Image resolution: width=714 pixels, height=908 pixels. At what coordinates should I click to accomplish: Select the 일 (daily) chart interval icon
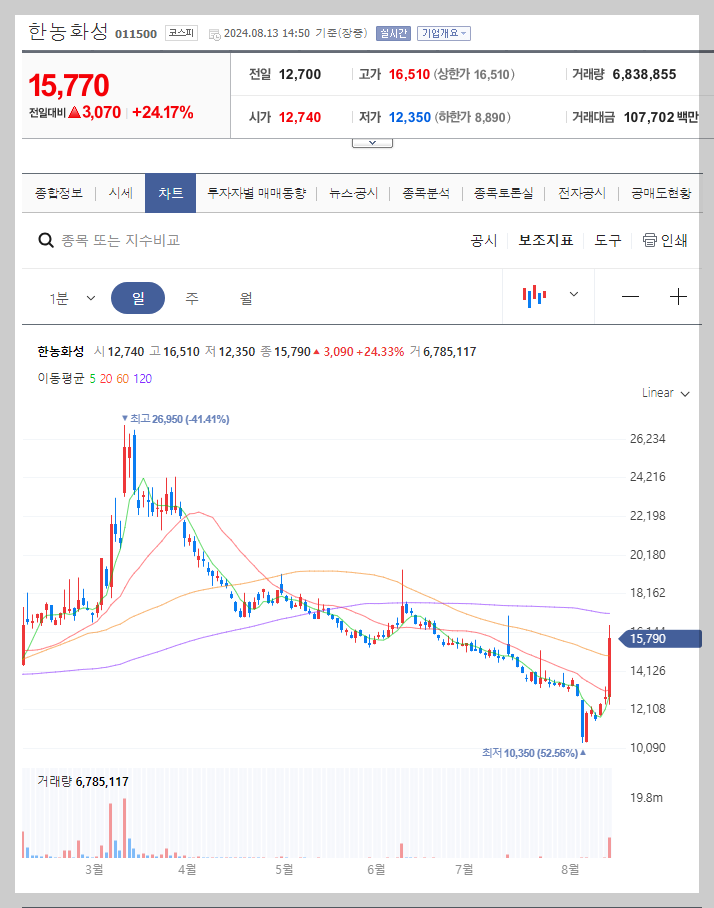click(138, 296)
